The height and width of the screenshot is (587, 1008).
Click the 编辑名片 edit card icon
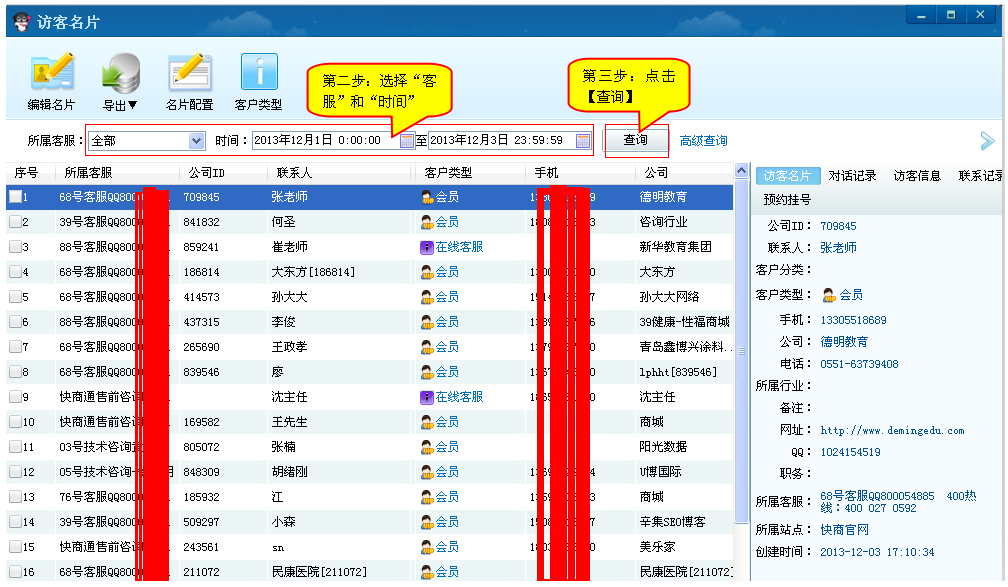click(x=52, y=74)
